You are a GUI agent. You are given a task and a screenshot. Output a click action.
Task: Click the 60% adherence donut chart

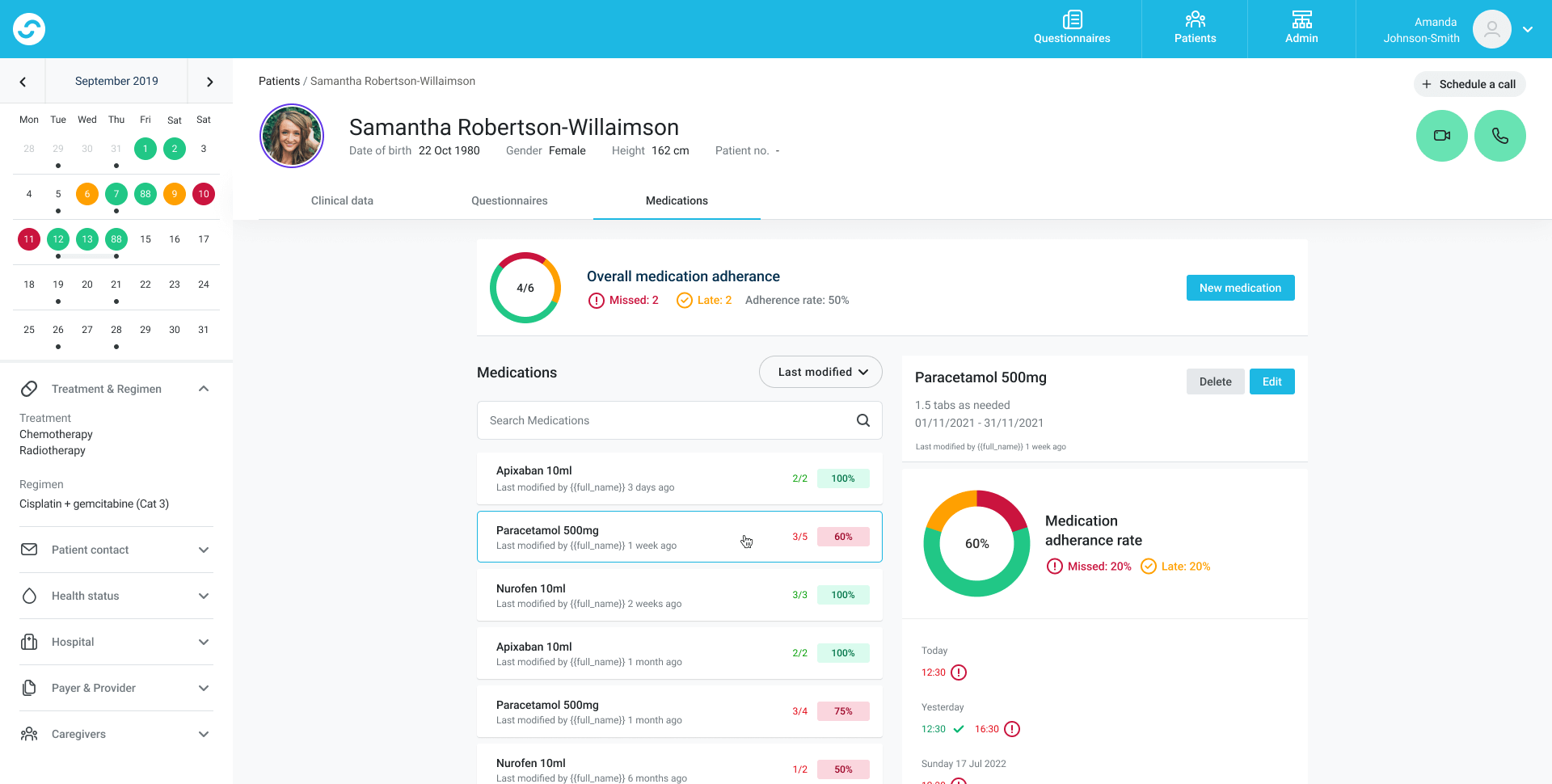[x=976, y=543]
